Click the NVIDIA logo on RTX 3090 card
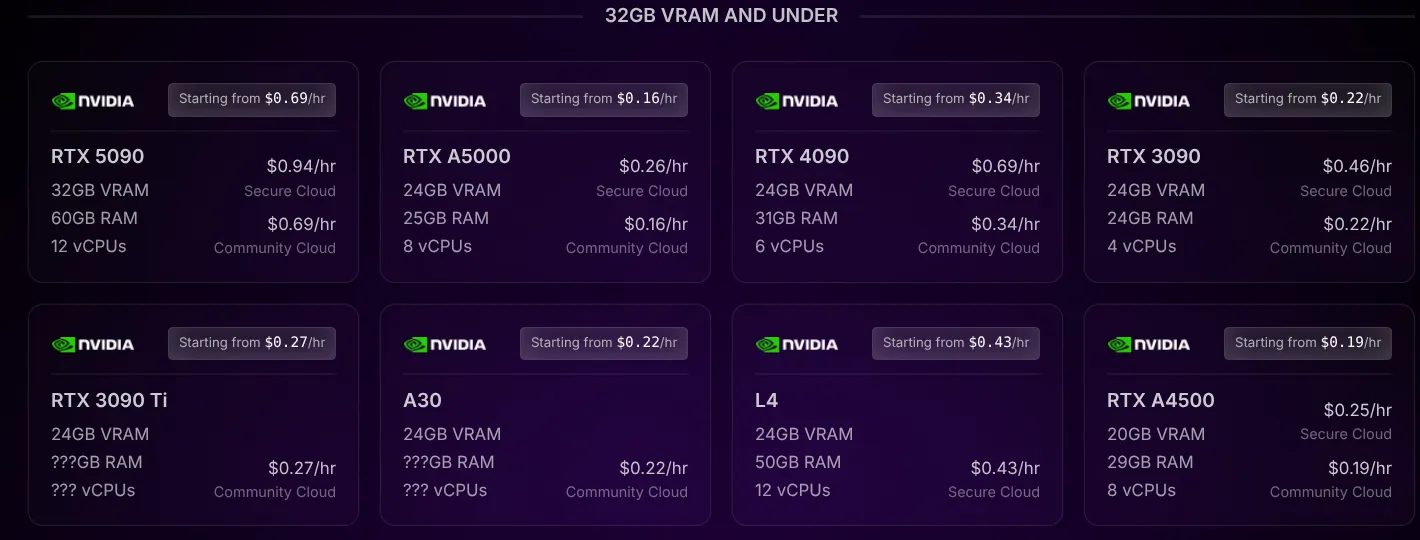Screen dimensions: 1420x540 click(x=1149, y=101)
